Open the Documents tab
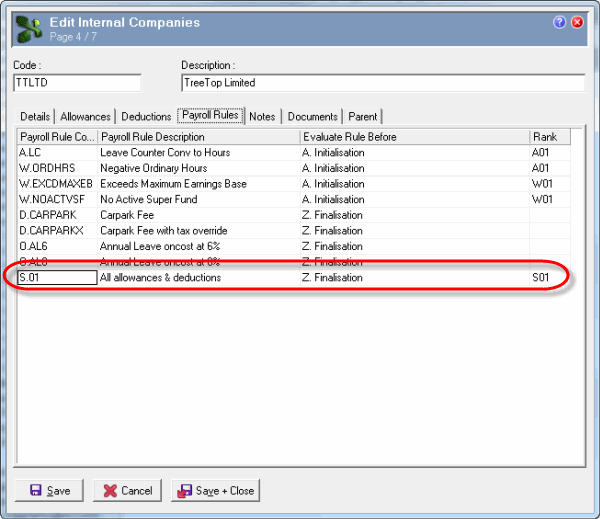The width and height of the screenshot is (600, 519). click(313, 117)
